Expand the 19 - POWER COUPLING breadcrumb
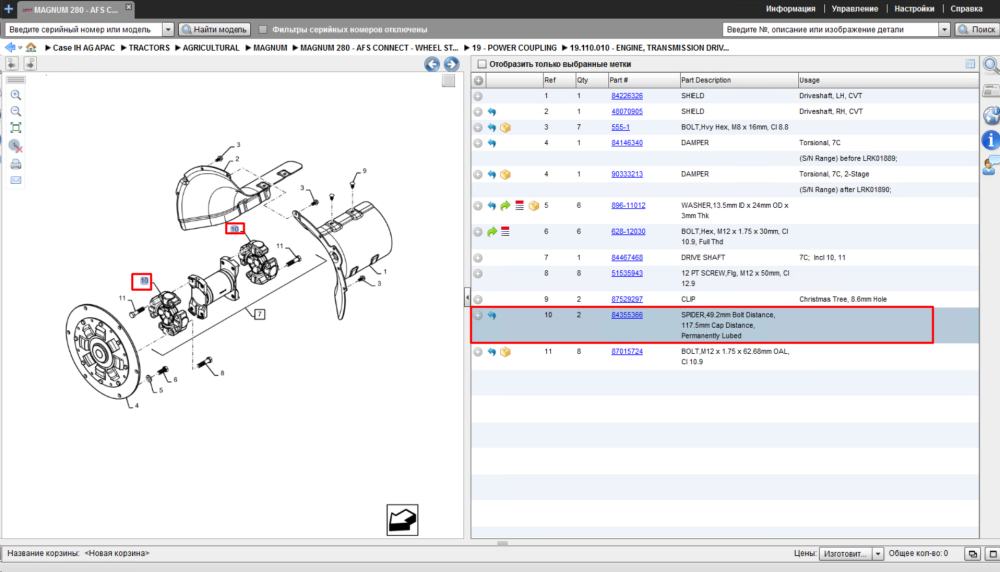 click(x=467, y=48)
